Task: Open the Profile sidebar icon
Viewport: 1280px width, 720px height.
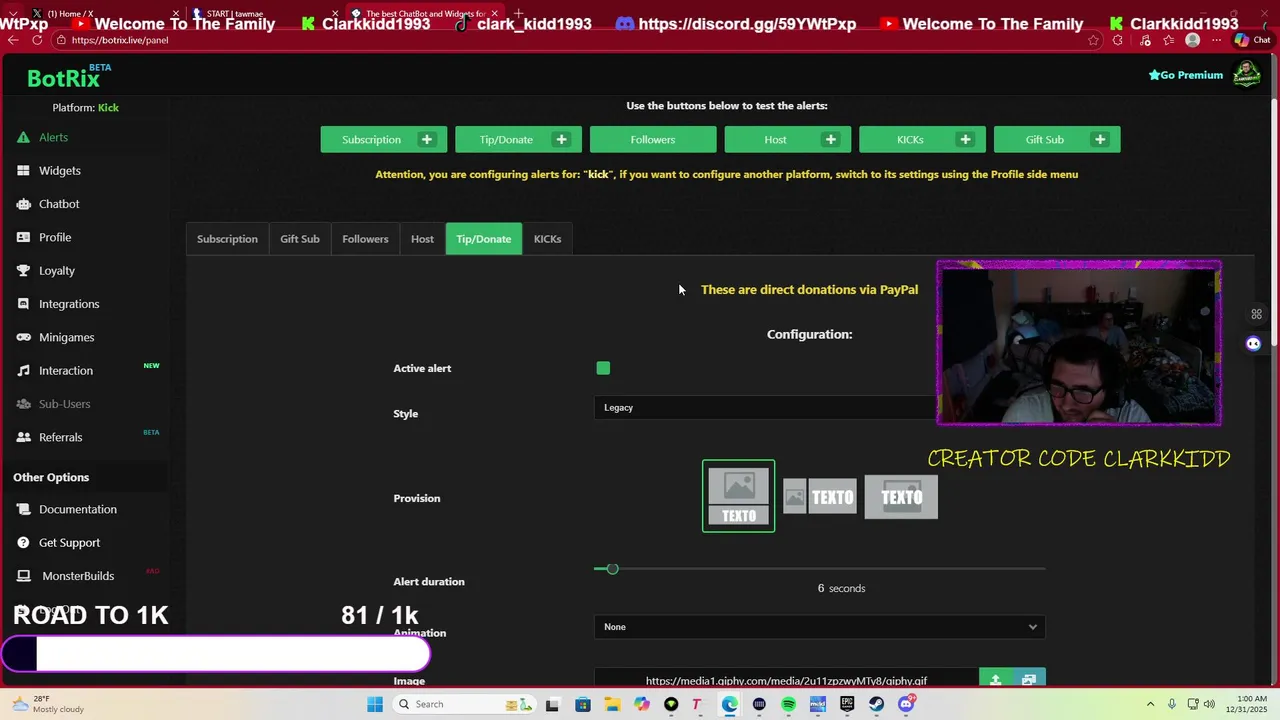Action: pos(23,237)
